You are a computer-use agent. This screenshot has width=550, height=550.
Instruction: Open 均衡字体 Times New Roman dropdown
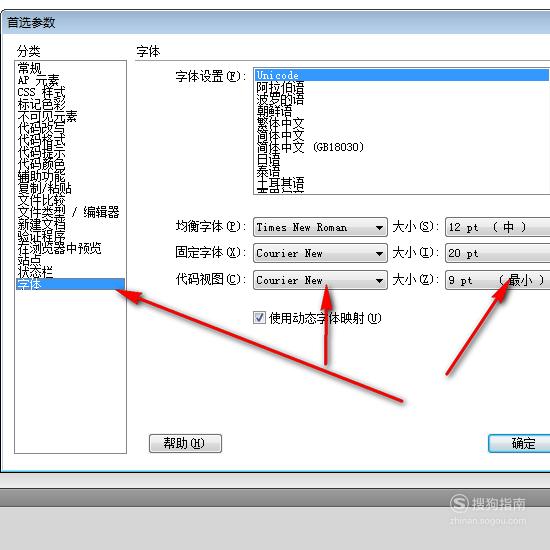click(x=320, y=227)
